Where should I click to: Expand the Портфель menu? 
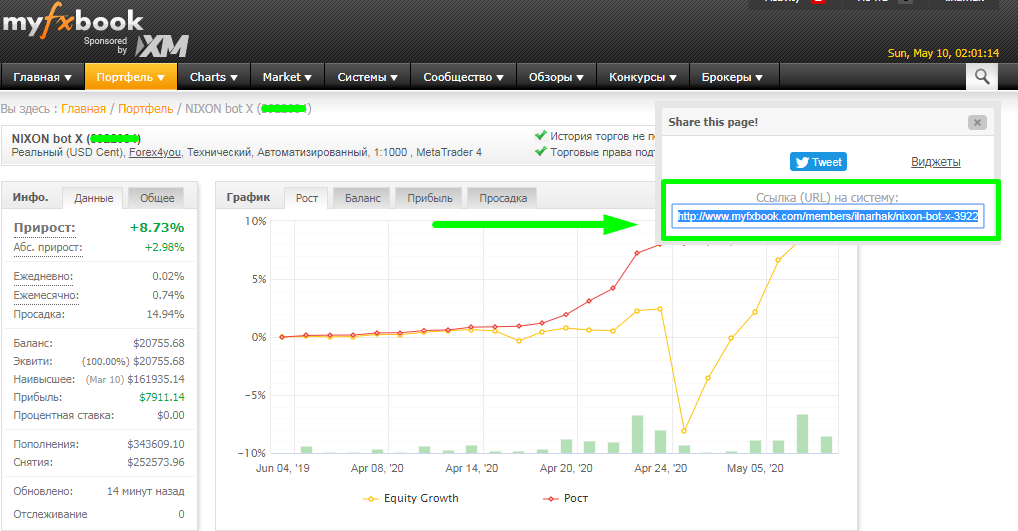click(130, 77)
